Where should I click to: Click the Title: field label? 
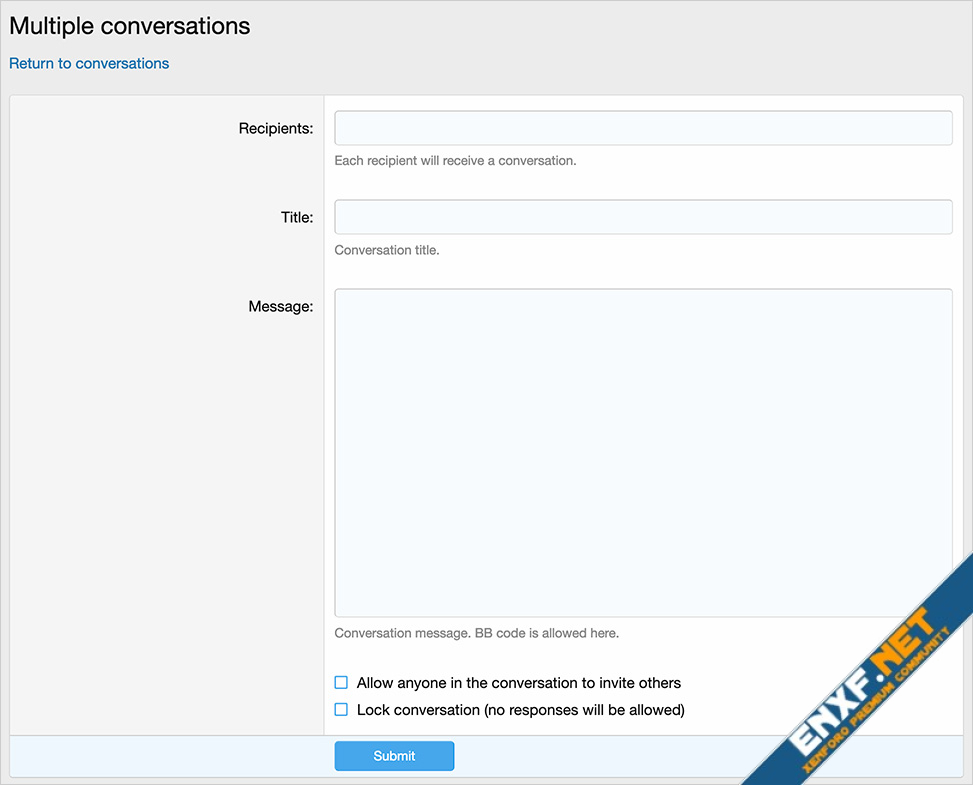pyautogui.click(x=296, y=217)
